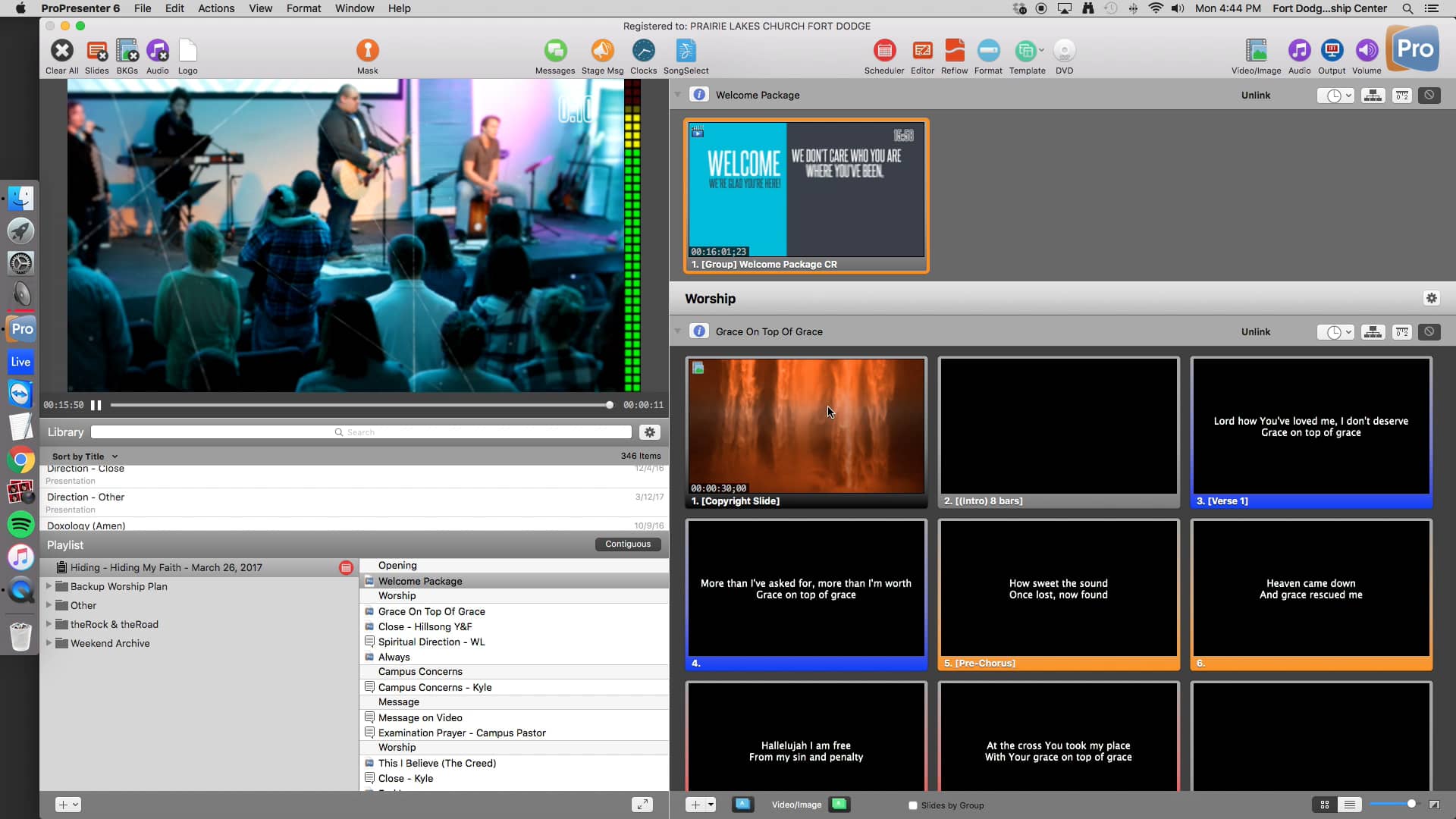This screenshot has height=819, width=1456.
Task: Switch to table list view
Action: 1349,805
